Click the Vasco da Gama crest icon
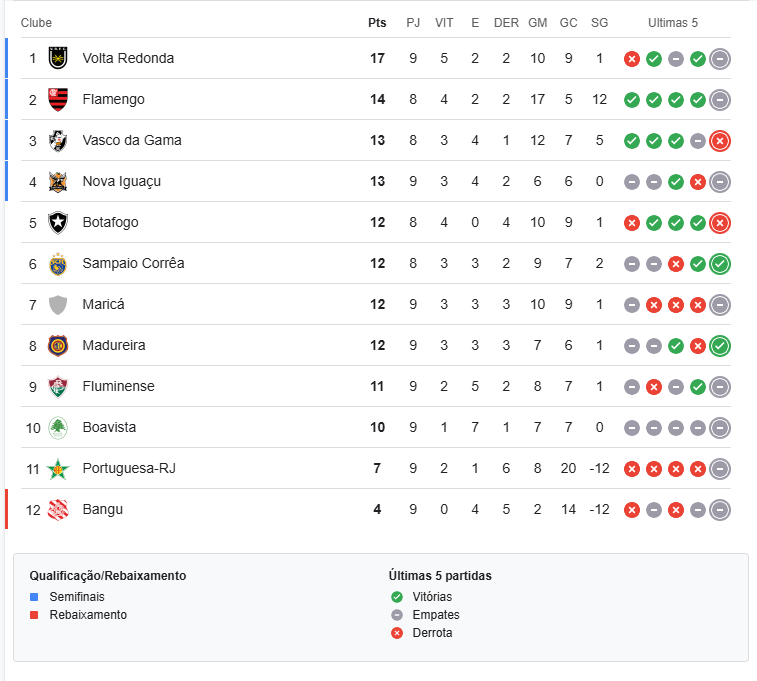This screenshot has height=681, width=757. 58,140
